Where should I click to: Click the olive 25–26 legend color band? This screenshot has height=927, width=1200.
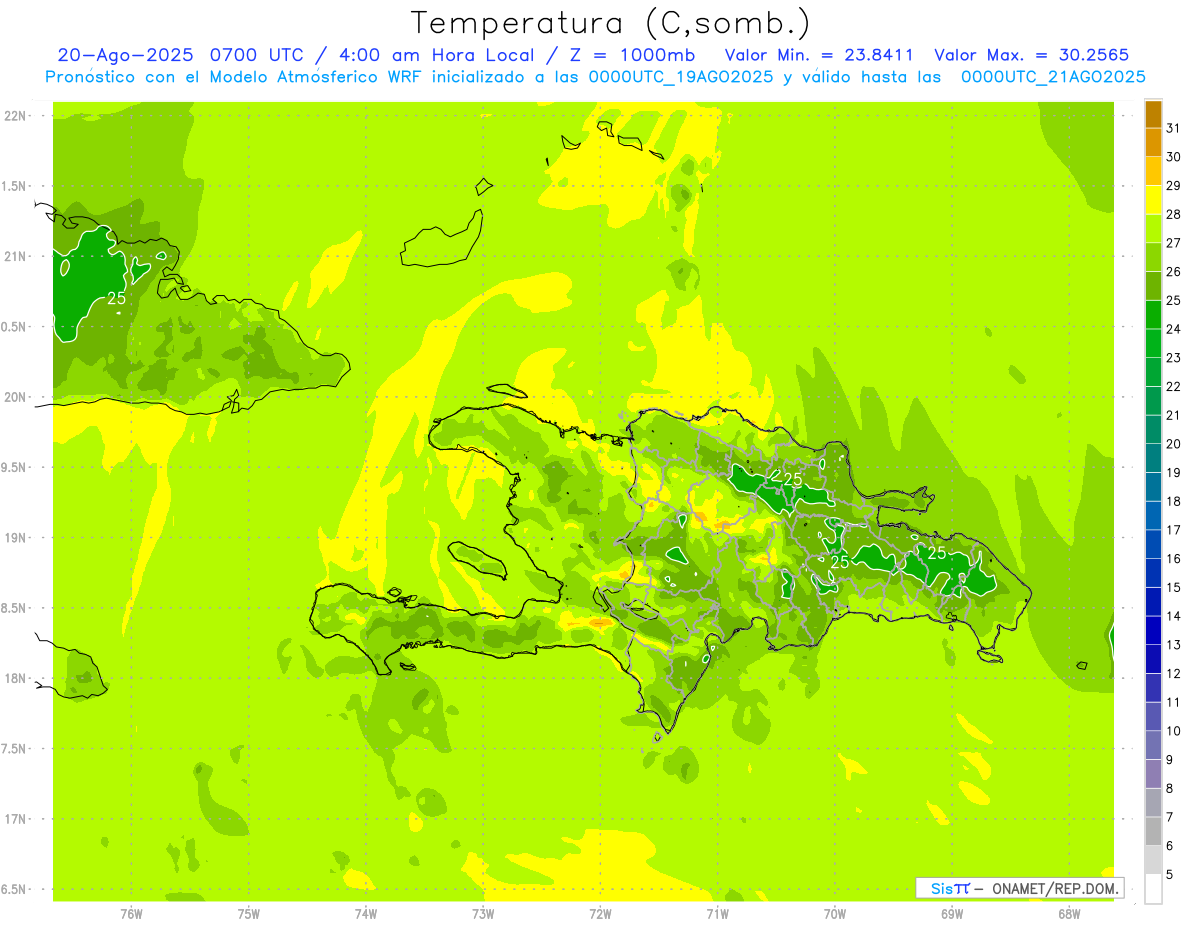coord(1153,286)
